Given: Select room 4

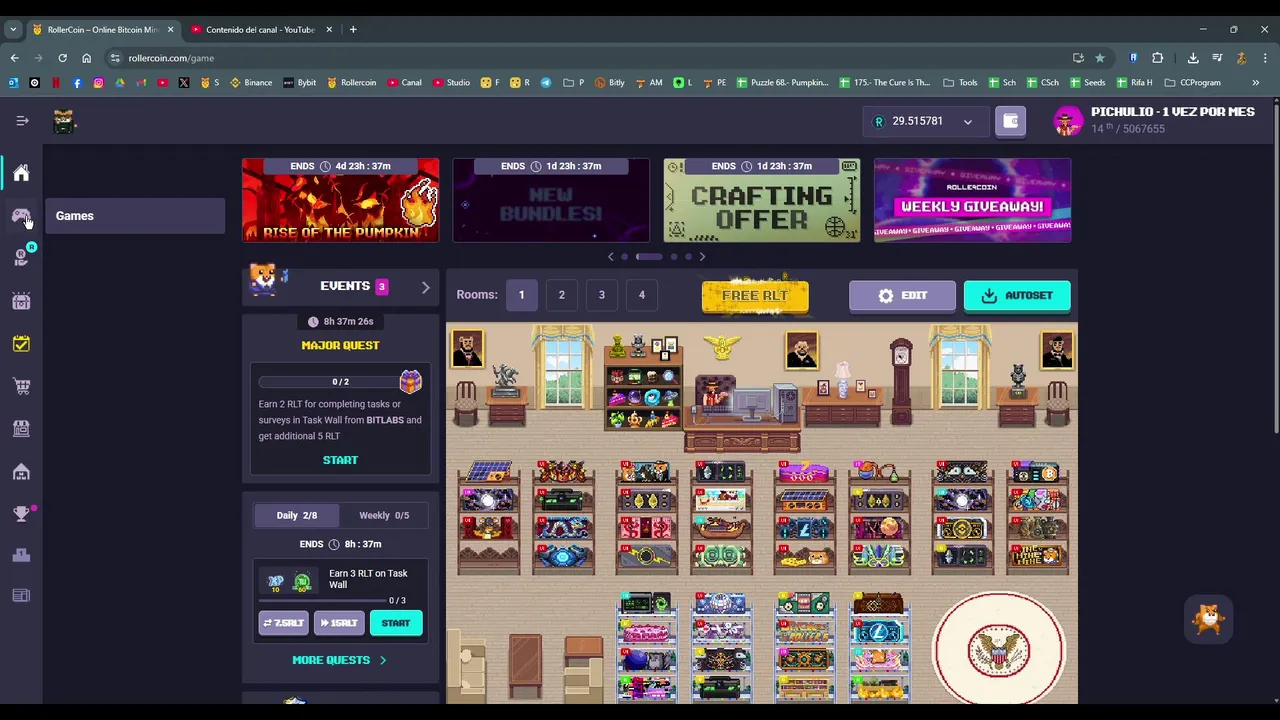Looking at the screenshot, I should click(641, 295).
